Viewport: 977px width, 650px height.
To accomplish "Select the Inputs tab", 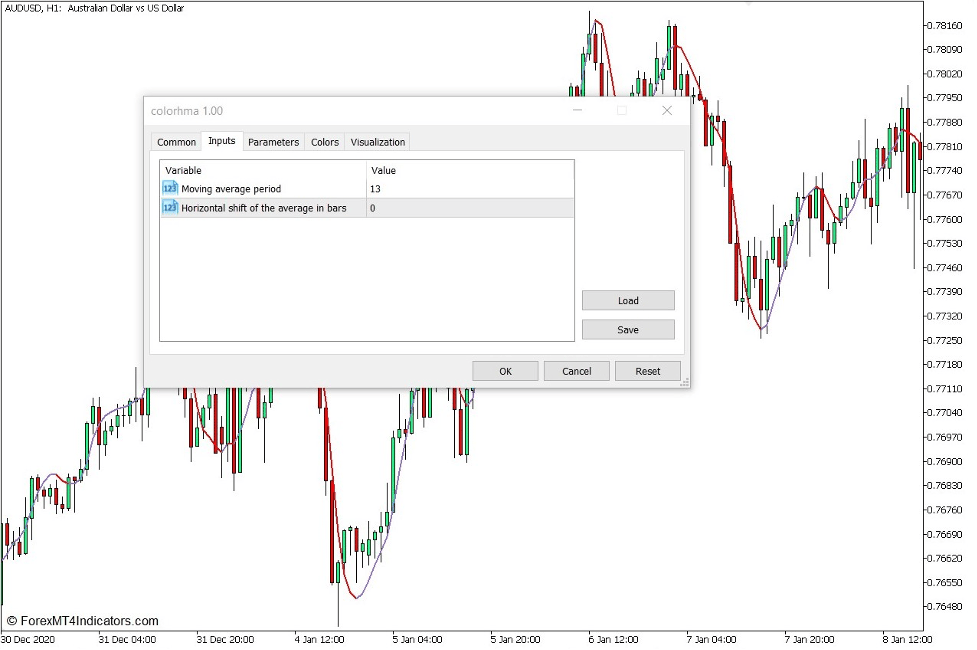I will 221,141.
